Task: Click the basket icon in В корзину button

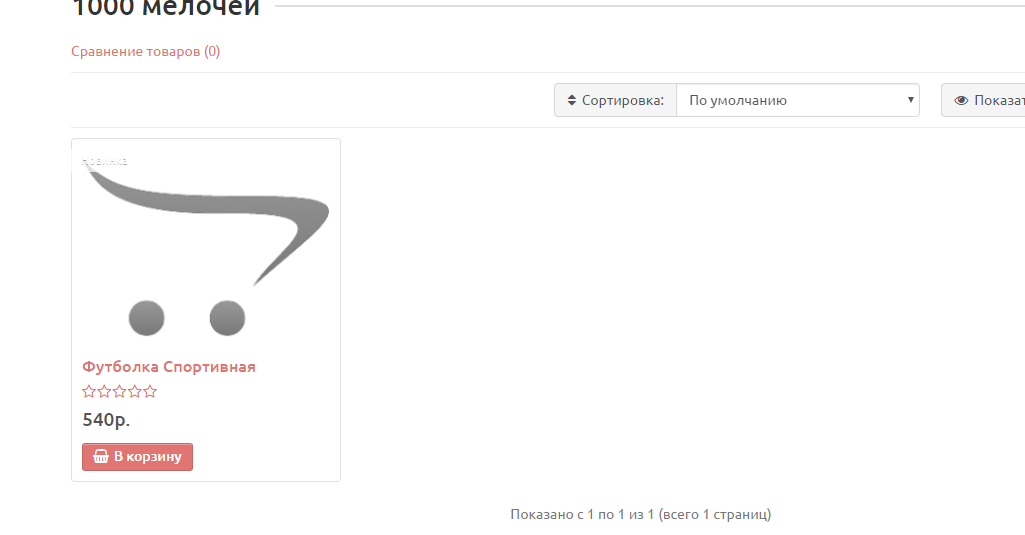Action: tap(101, 457)
